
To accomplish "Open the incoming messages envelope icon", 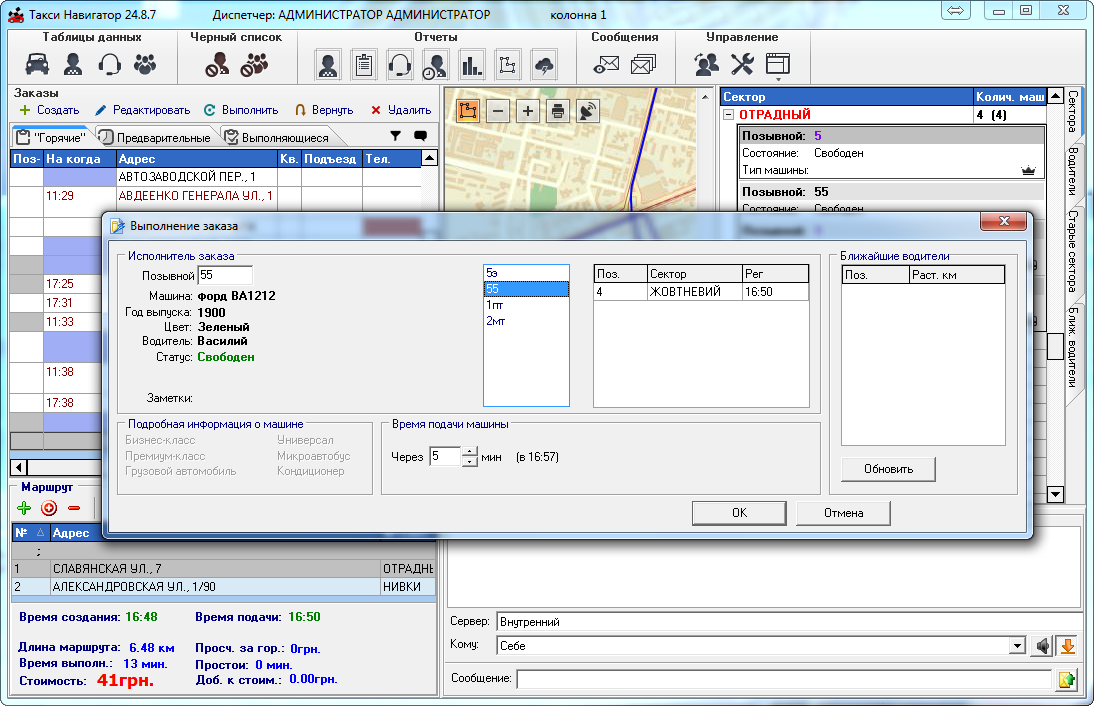I will (x=607, y=65).
